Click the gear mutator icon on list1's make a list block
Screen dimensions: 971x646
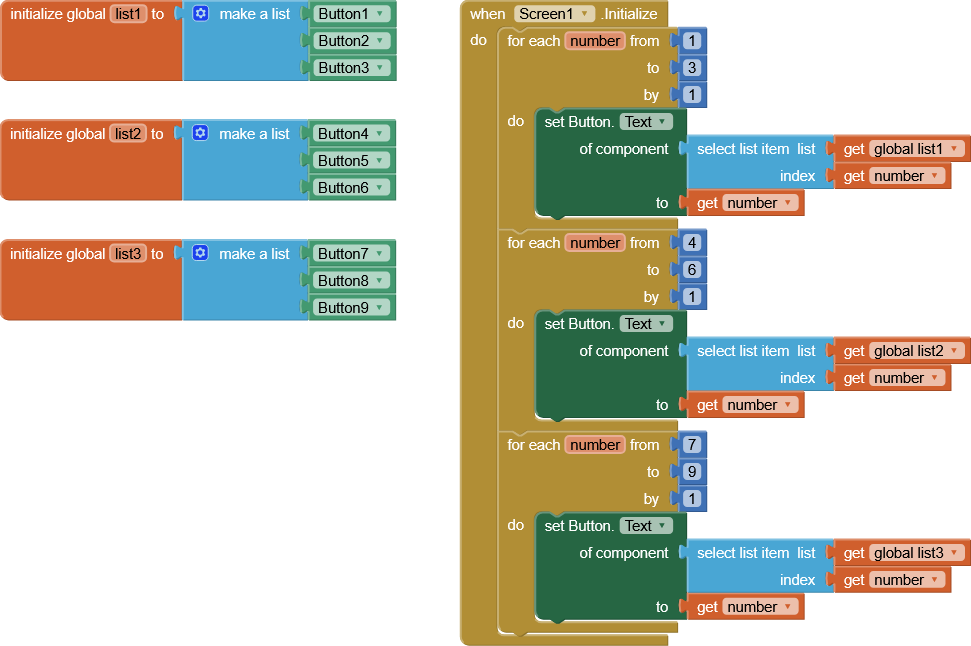tap(200, 14)
